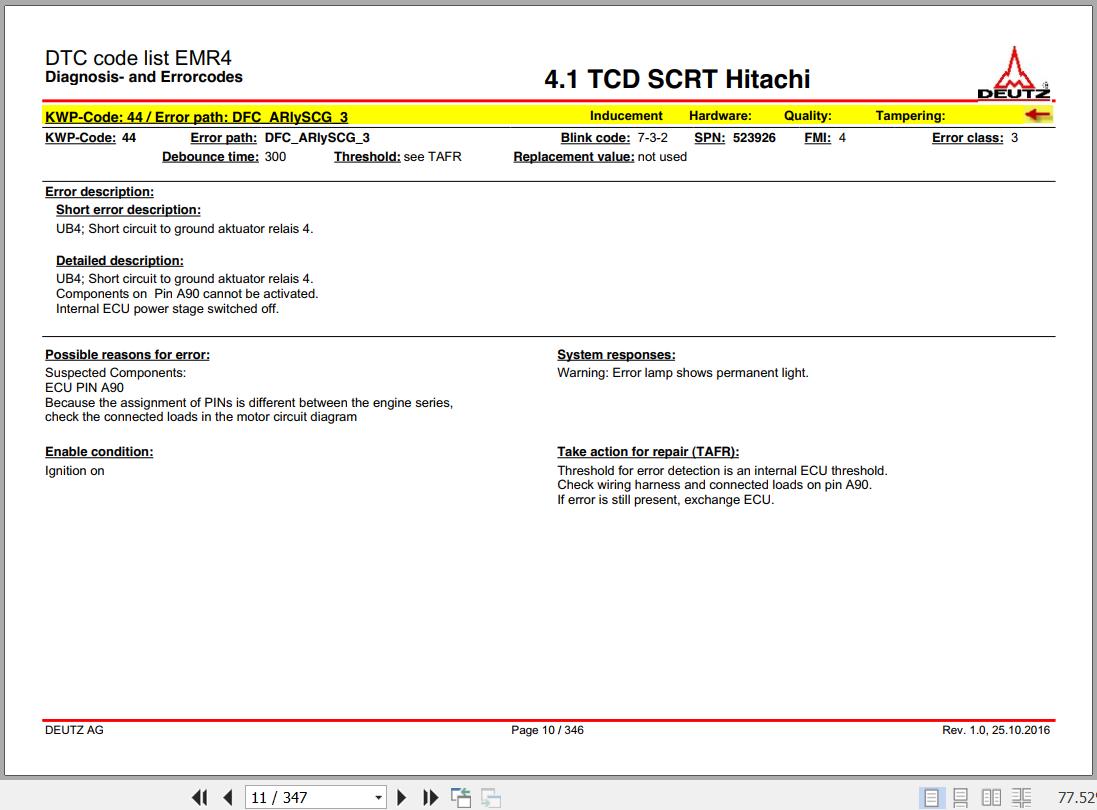The height and width of the screenshot is (810, 1097).
Task: Go to the next page
Action: 402,797
